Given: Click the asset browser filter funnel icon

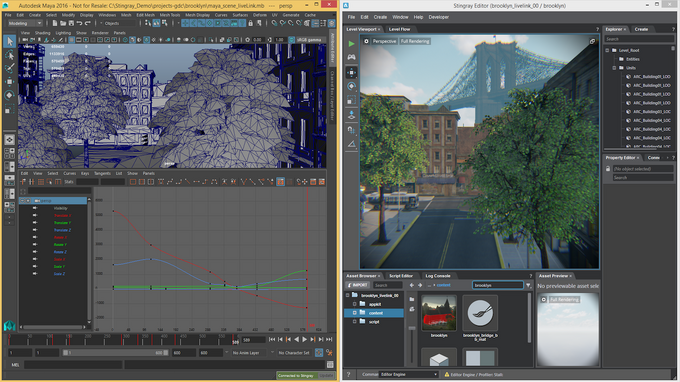Looking at the screenshot, I should (528, 285).
